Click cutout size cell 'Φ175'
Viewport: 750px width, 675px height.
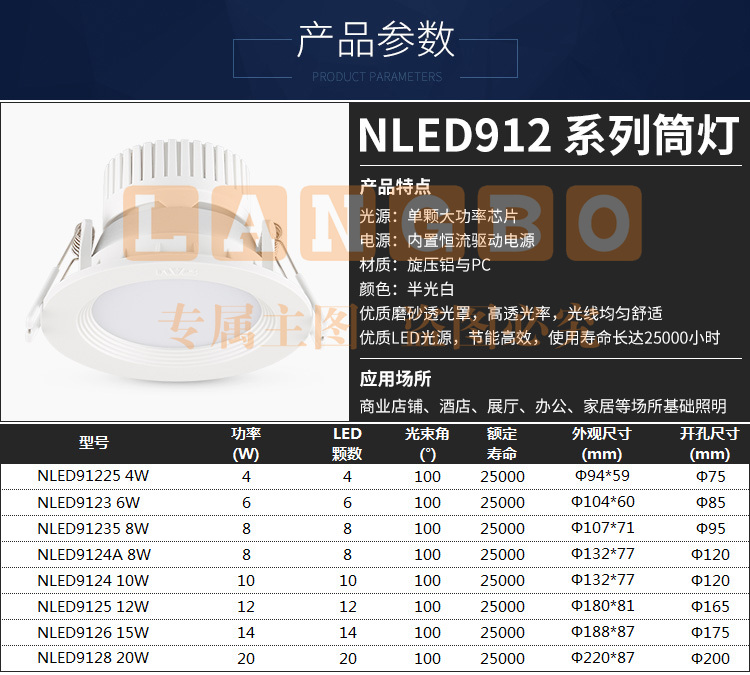710,632
